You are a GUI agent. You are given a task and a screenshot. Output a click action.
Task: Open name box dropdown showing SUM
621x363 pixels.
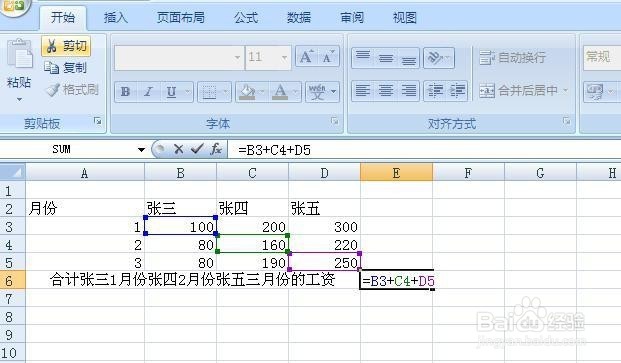(141, 150)
